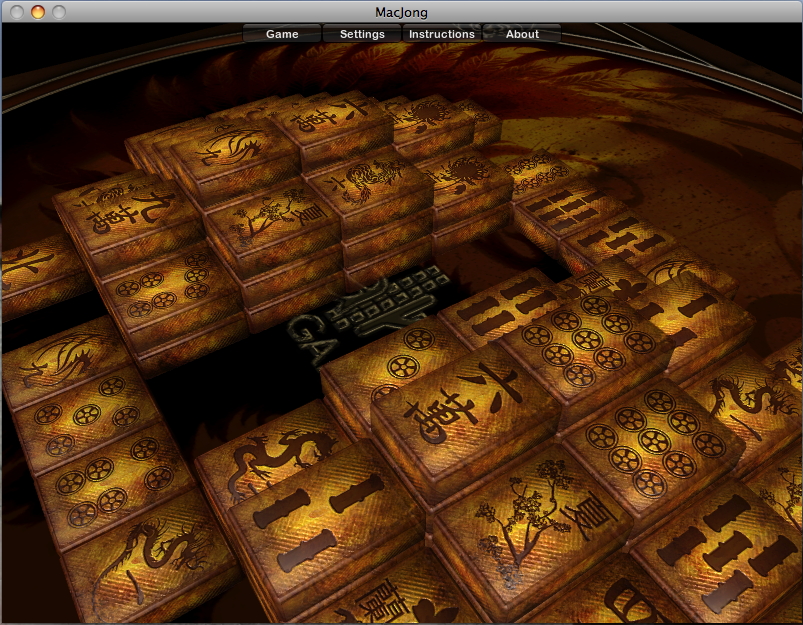
Task: Open the Settings menu
Action: point(362,34)
